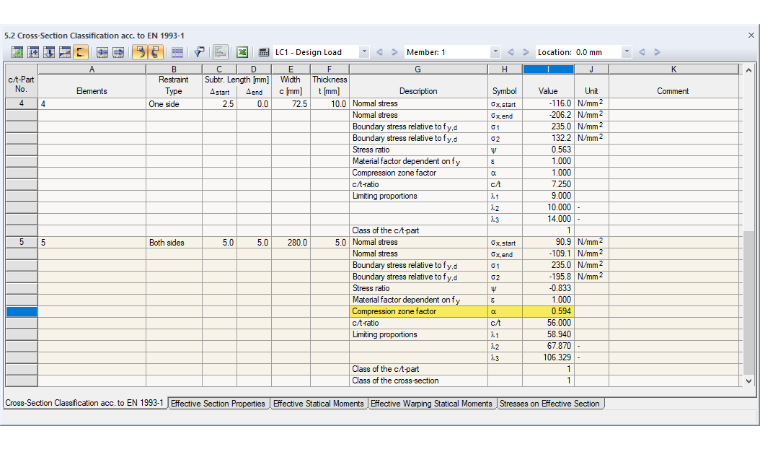
Task: Click the value -195.8 cell
Action: 548,276
